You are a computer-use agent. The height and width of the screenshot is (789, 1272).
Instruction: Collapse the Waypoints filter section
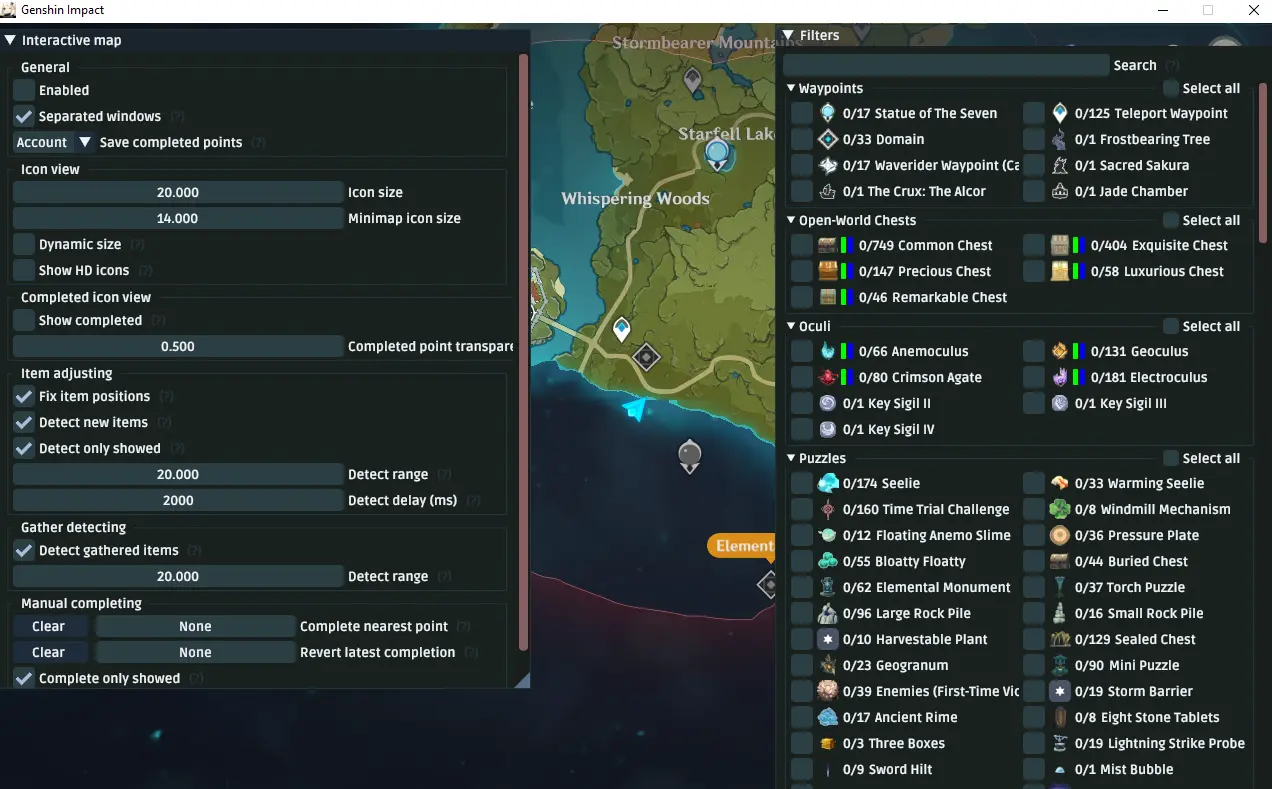[x=792, y=89]
